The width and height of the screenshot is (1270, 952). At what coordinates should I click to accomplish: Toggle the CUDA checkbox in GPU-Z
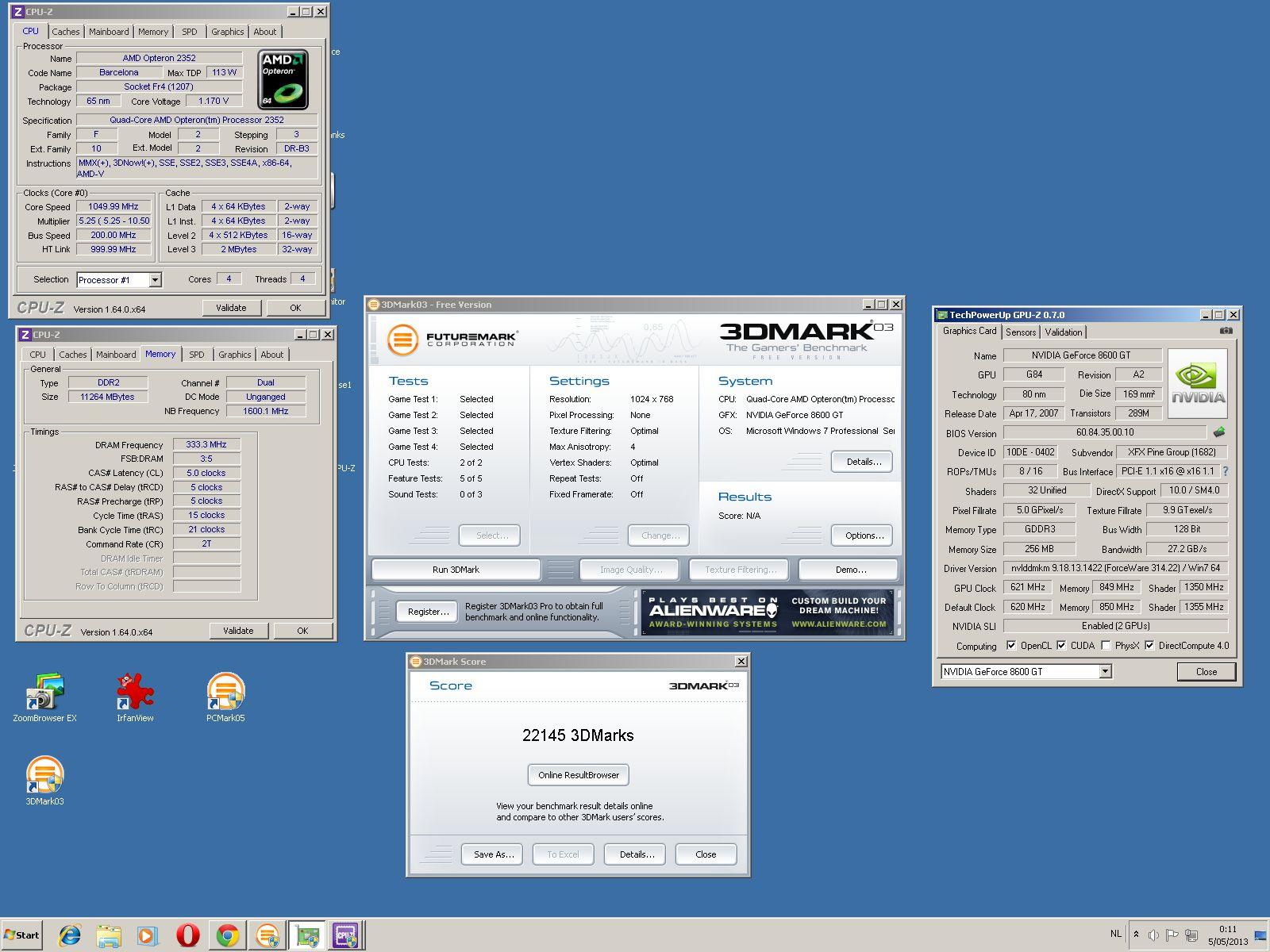1061,645
